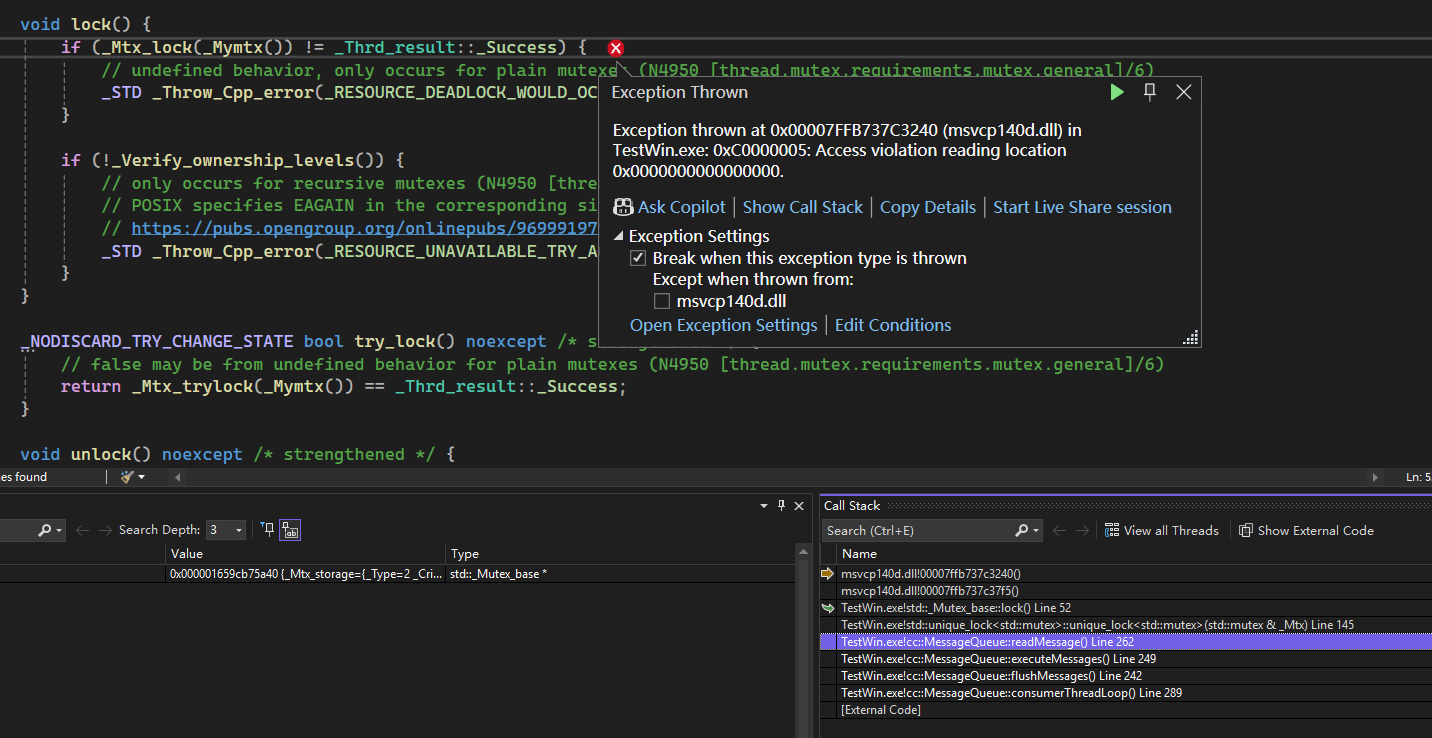Collapse the Exception Settings section
Screen dimensions: 1432x738
[x=619, y=237]
